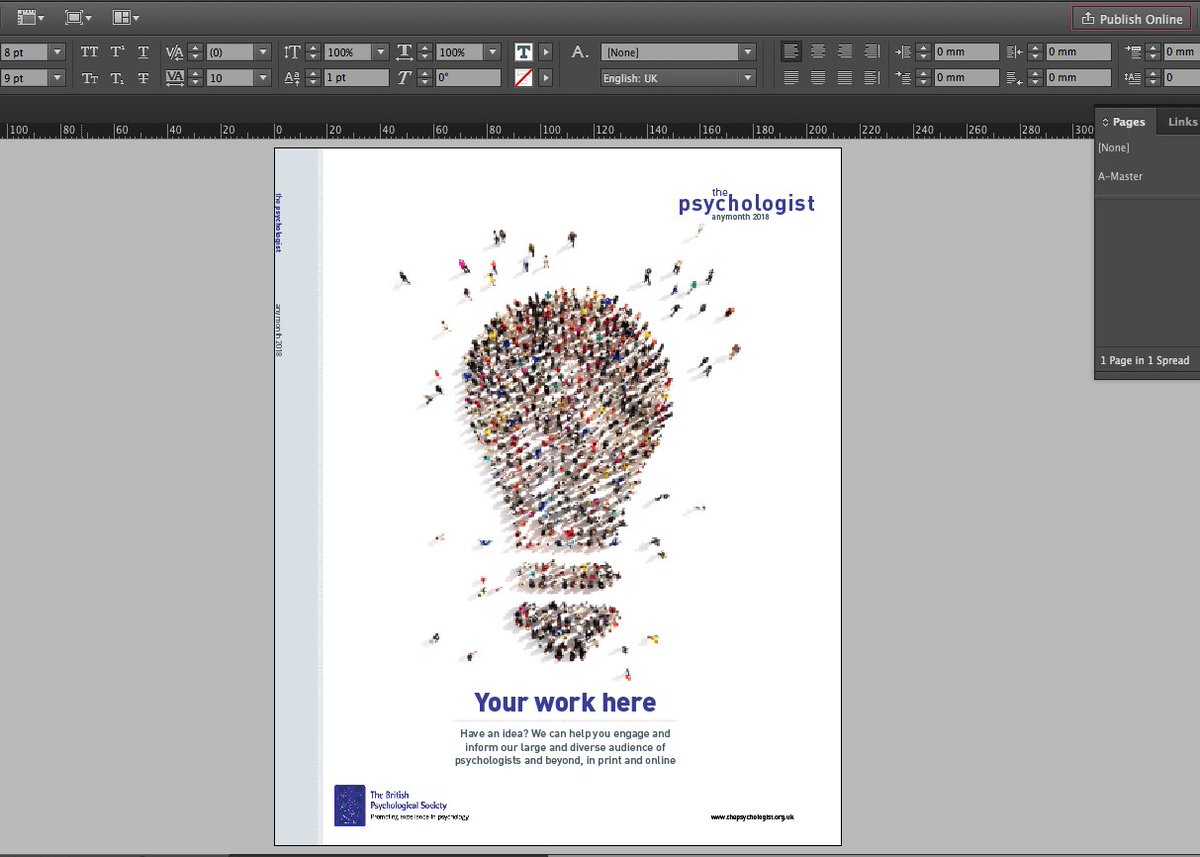The image size is (1200, 857).
Task: Click the 'Your work here' headline
Action: click(x=565, y=702)
